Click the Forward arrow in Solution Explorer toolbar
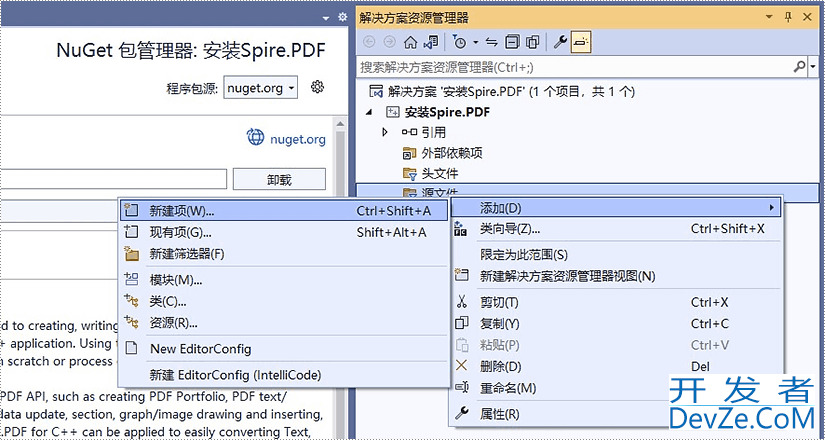 [389, 42]
